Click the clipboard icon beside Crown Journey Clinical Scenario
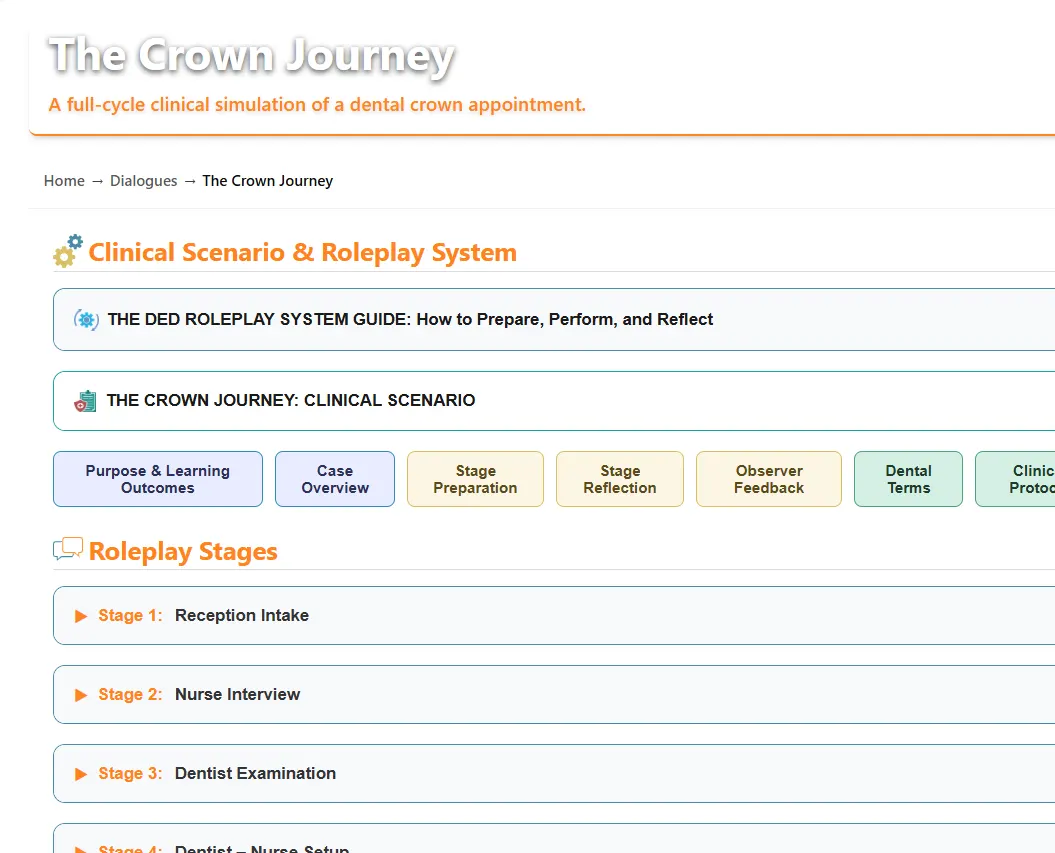Screen dimensions: 1055x853 [x=85, y=401]
